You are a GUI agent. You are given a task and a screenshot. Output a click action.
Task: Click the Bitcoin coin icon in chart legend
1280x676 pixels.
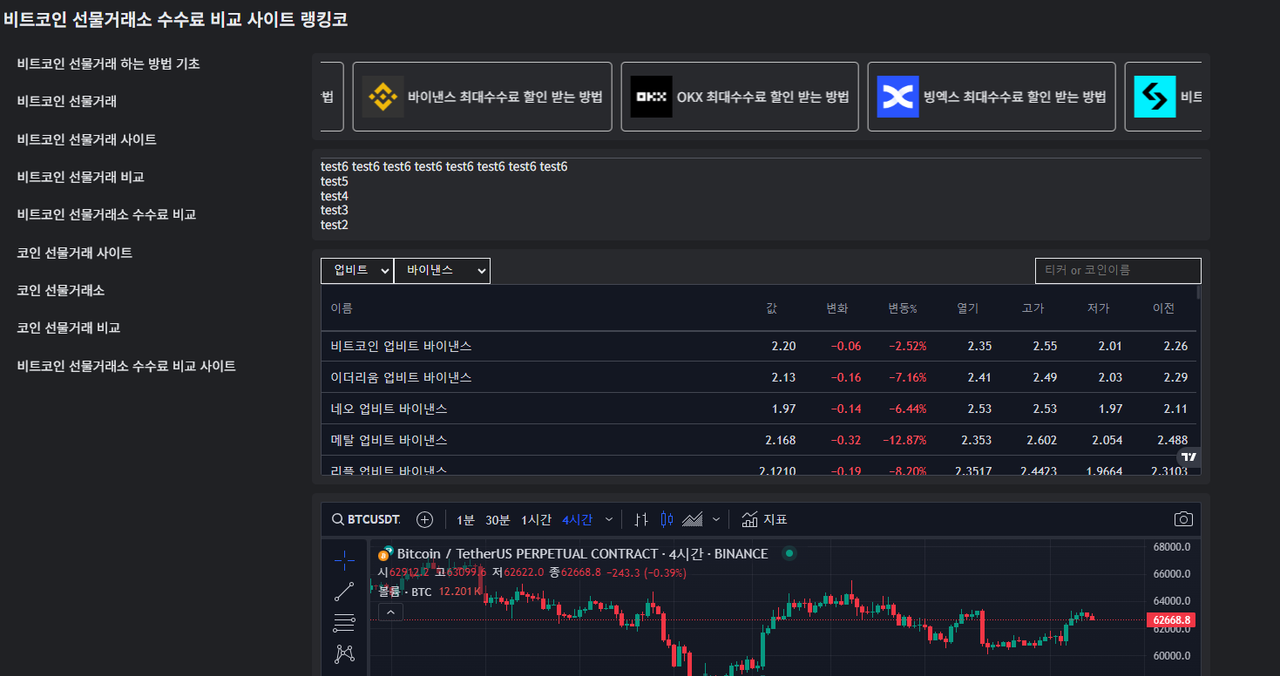385,554
